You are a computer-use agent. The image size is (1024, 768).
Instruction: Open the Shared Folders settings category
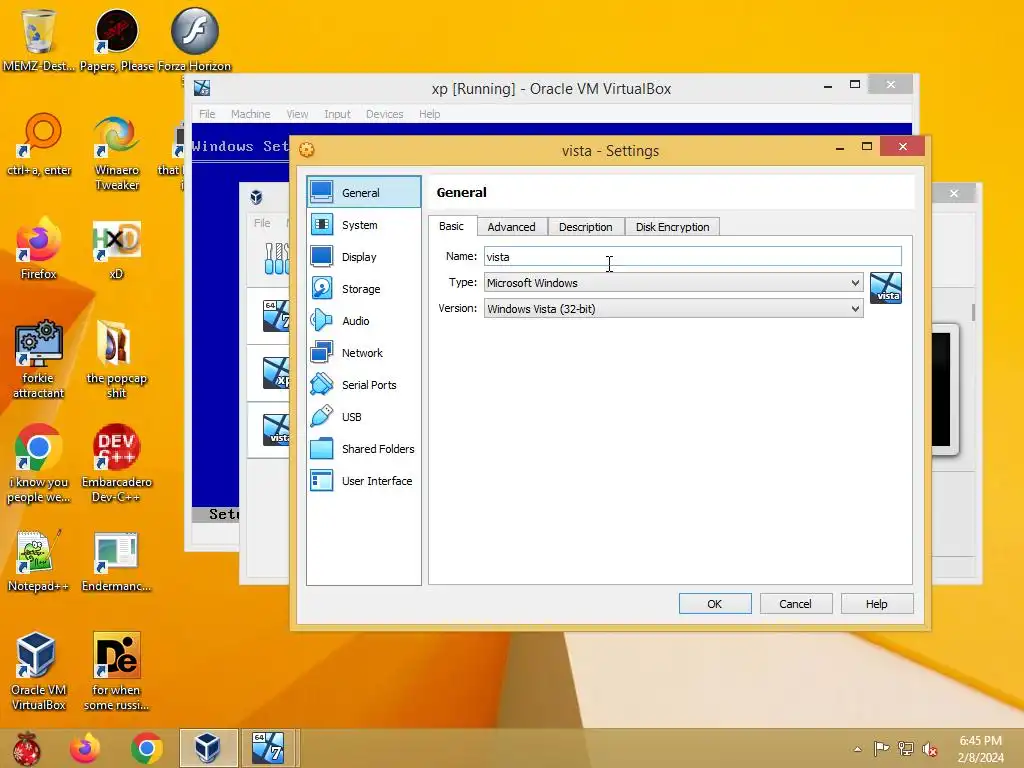[364, 449]
